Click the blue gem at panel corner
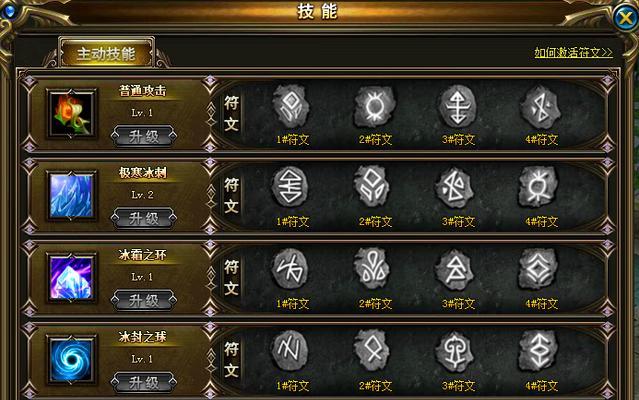 pyautogui.click(x=9, y=11)
